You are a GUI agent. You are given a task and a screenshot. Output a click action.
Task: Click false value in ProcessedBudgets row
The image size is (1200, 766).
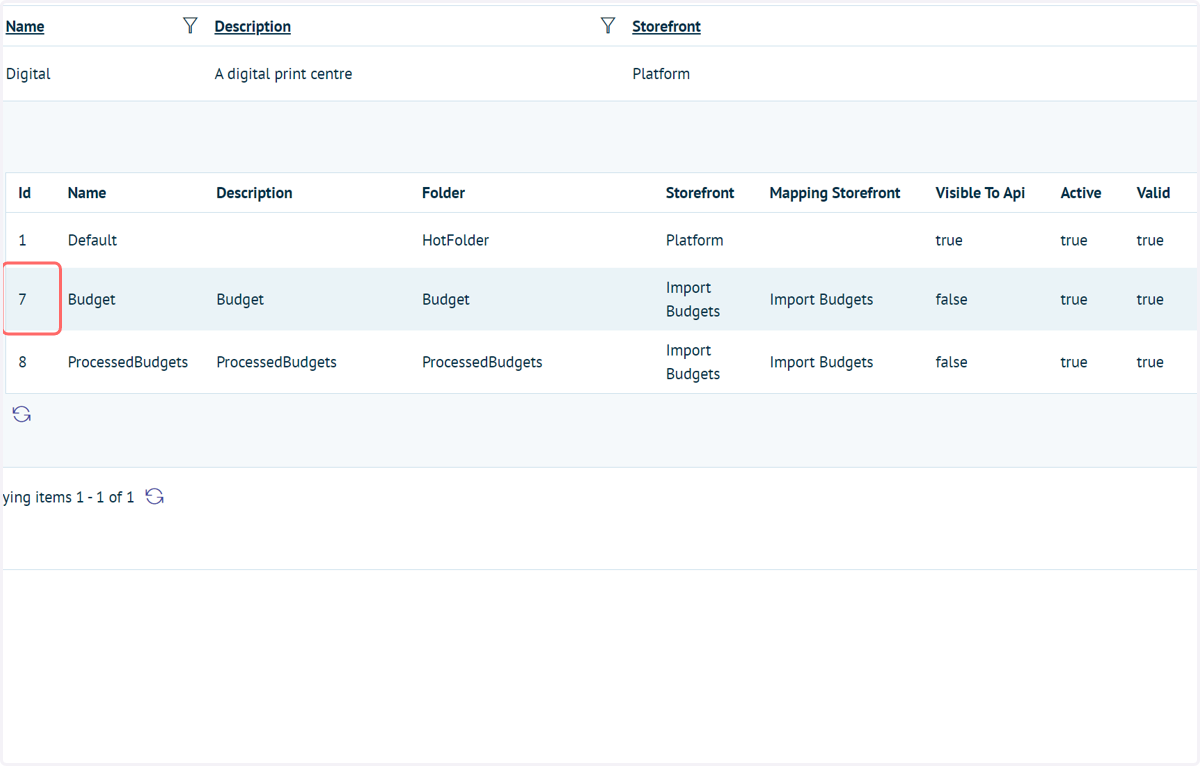point(951,362)
